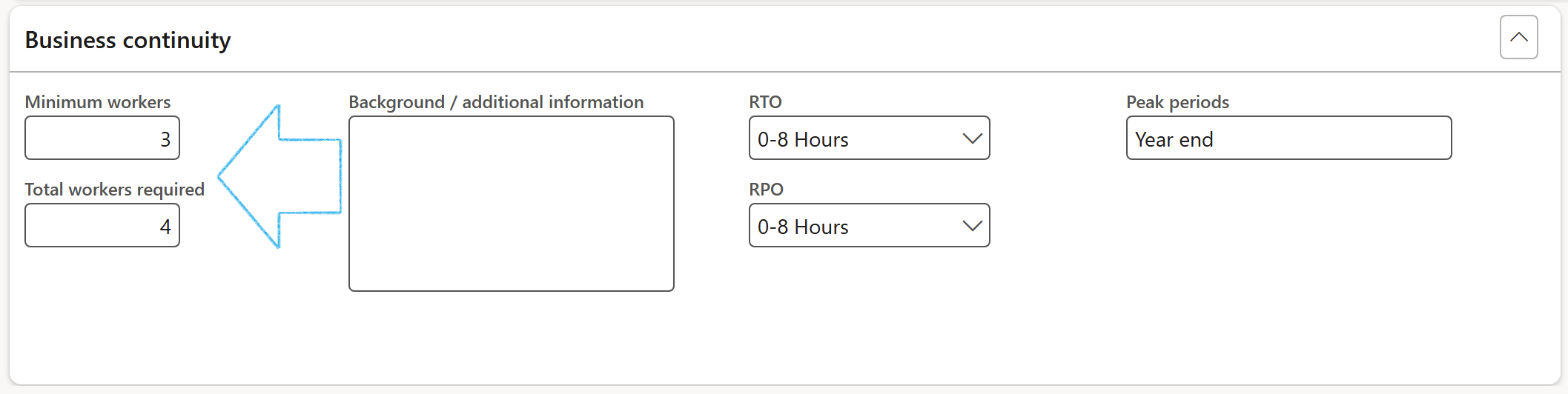Open the RPO combo box

[x=853, y=226]
